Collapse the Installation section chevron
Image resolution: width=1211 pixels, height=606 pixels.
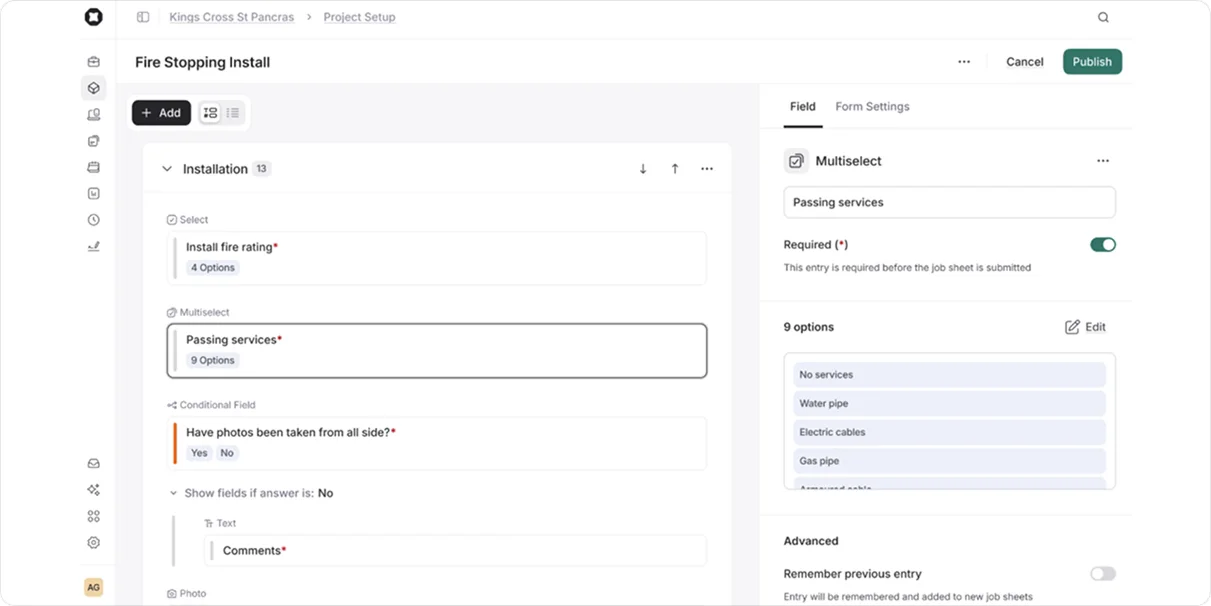pyautogui.click(x=167, y=169)
